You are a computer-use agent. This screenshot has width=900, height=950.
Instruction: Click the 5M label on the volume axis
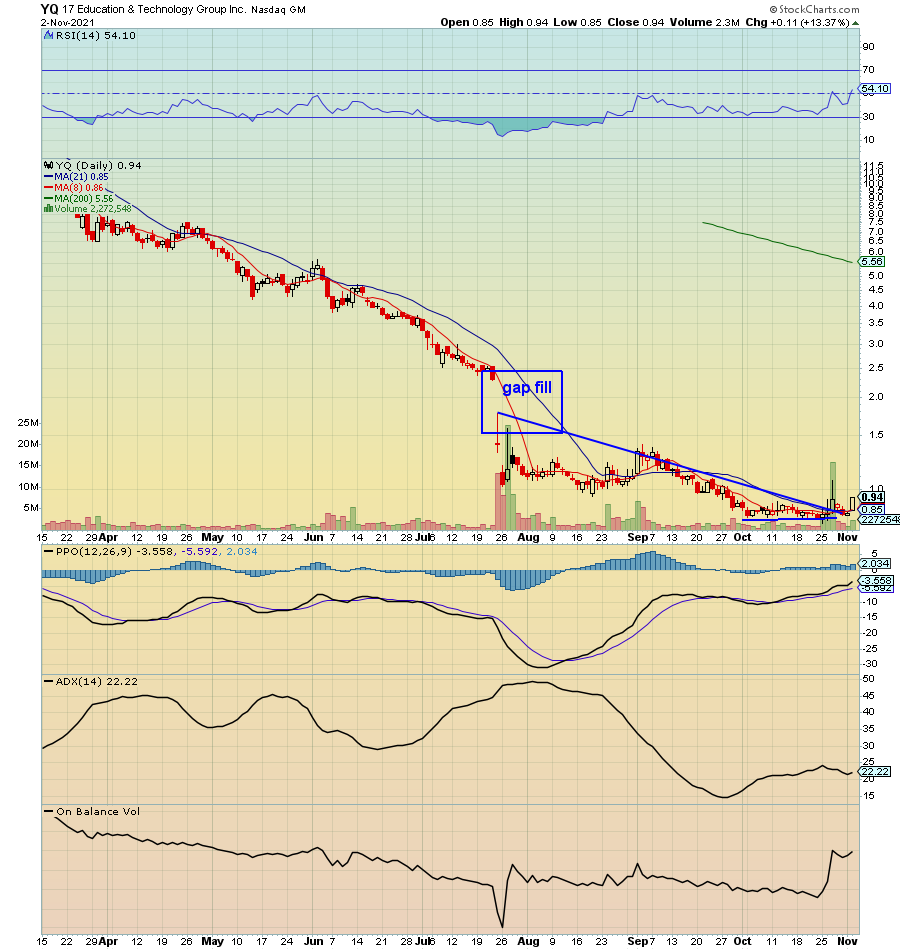point(32,508)
